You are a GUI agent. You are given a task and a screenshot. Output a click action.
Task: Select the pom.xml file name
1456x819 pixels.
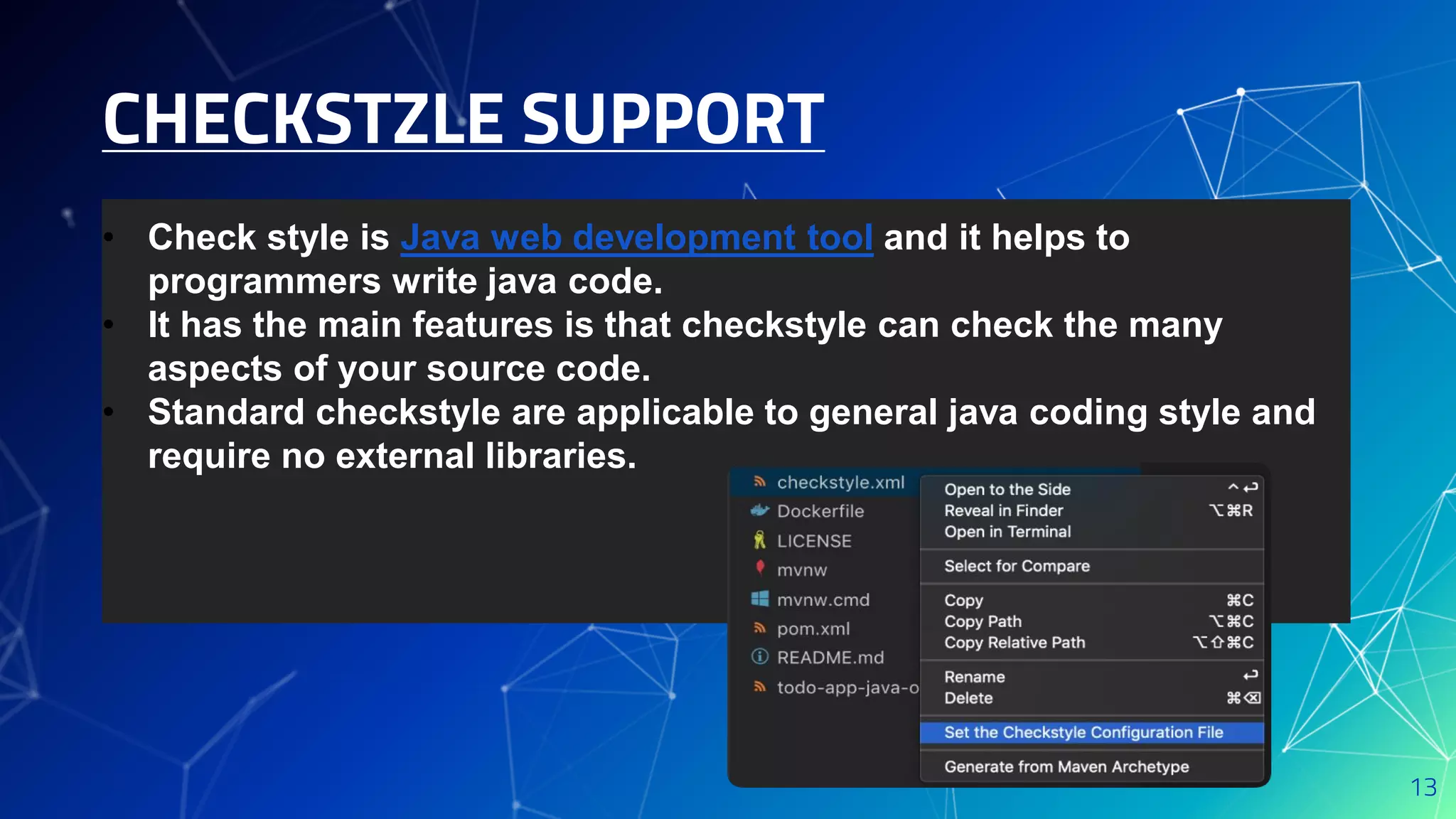pos(813,629)
